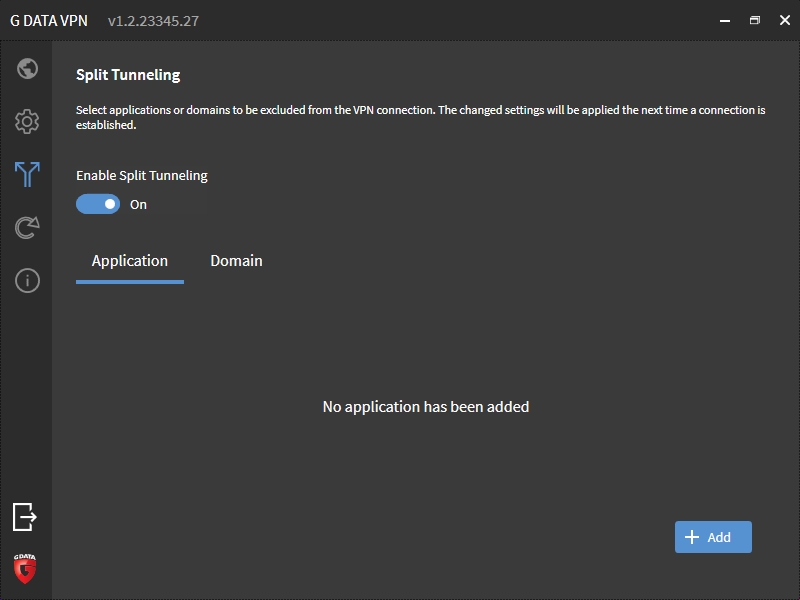Click the G DATA VPN title text
800x600 pixels.
coord(49,21)
